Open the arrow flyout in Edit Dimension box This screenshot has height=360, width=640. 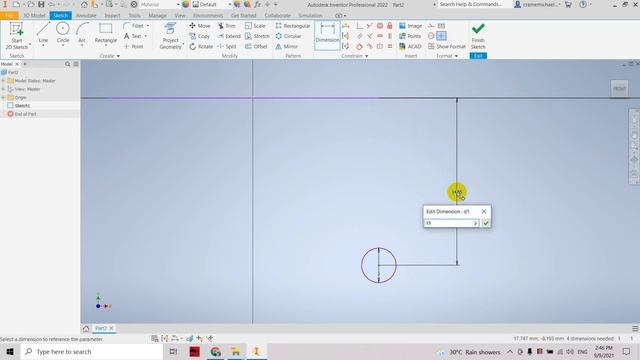[x=475, y=223]
